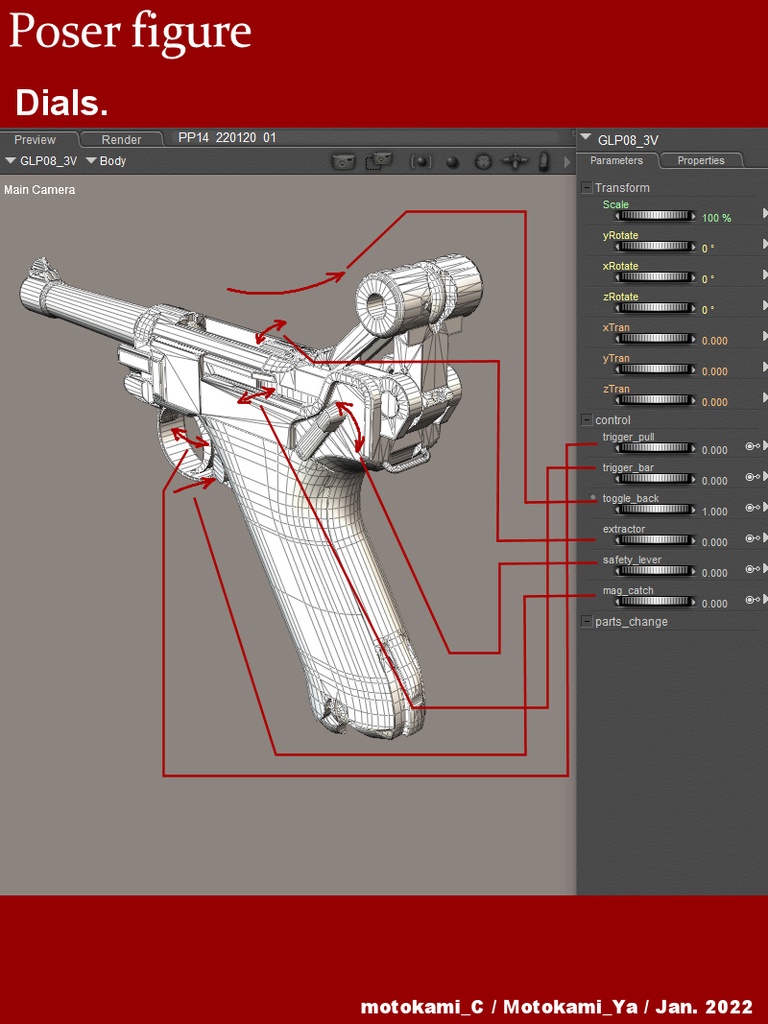Open the xTran parameter options arrow
Image resolution: width=768 pixels, height=1024 pixels.
tap(765, 336)
